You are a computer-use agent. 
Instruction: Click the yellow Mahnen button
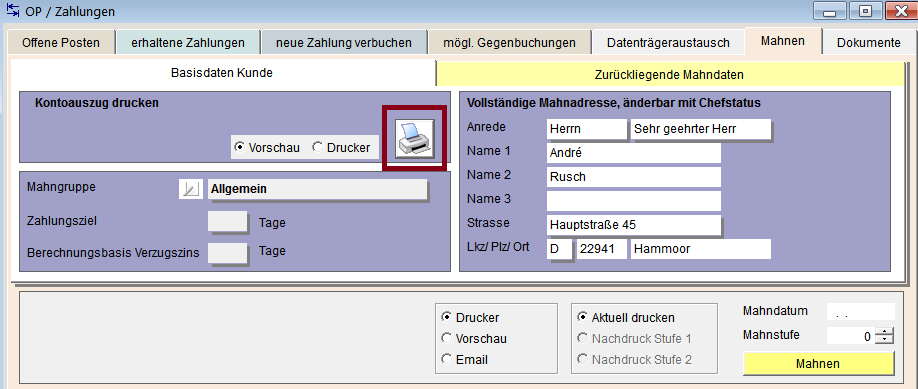coord(818,364)
